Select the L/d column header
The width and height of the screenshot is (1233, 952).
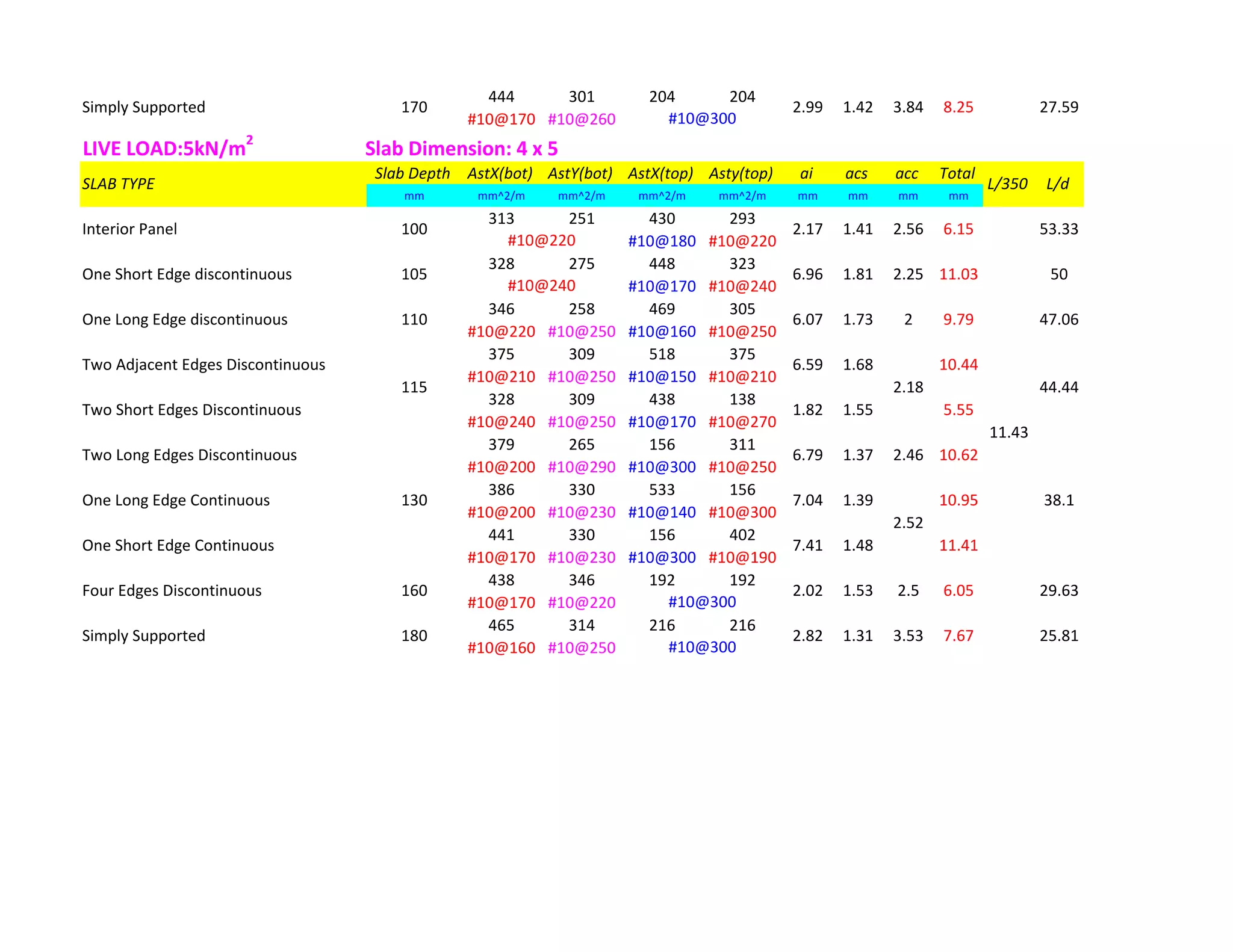1057,184
